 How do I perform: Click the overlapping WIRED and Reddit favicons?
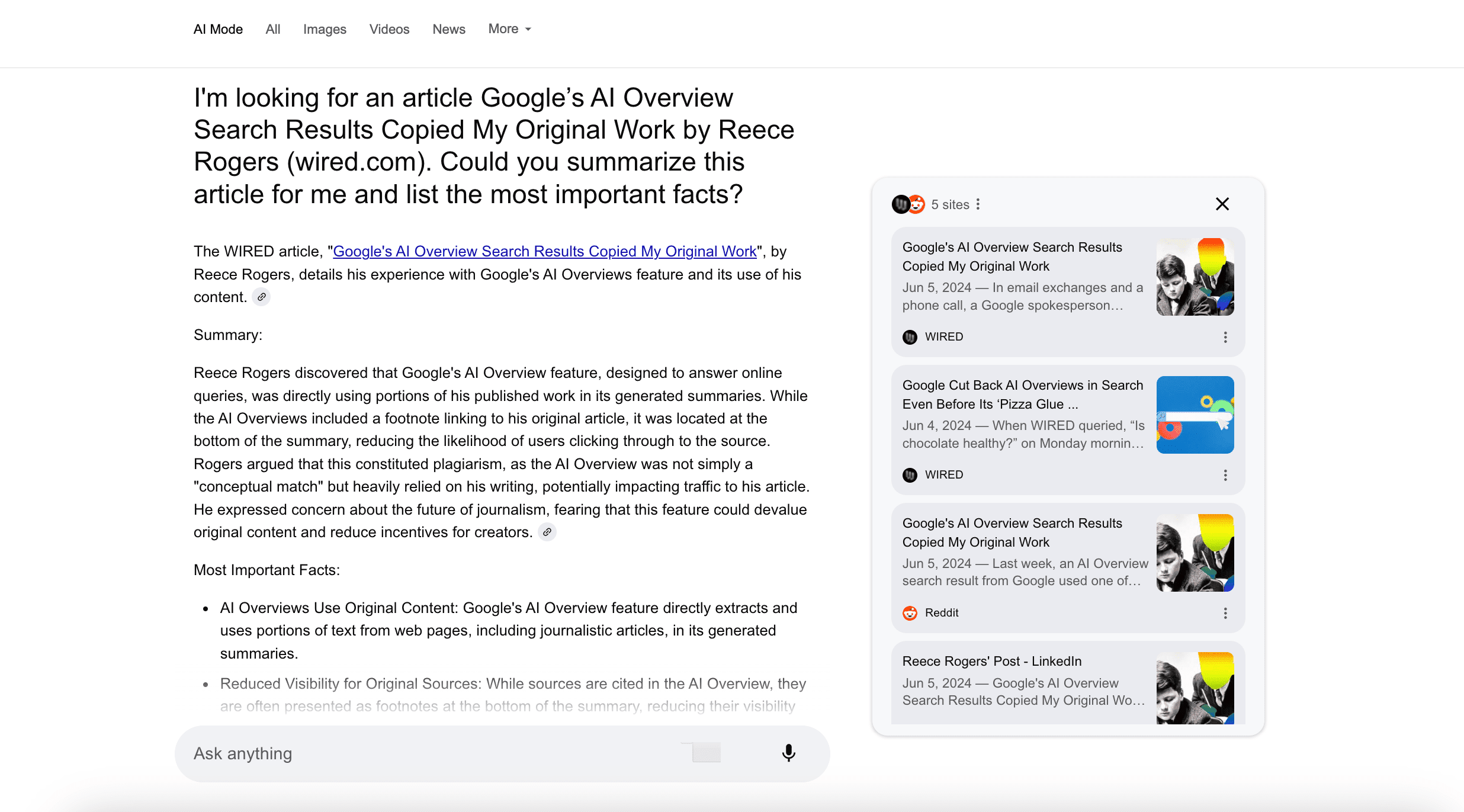(908, 204)
